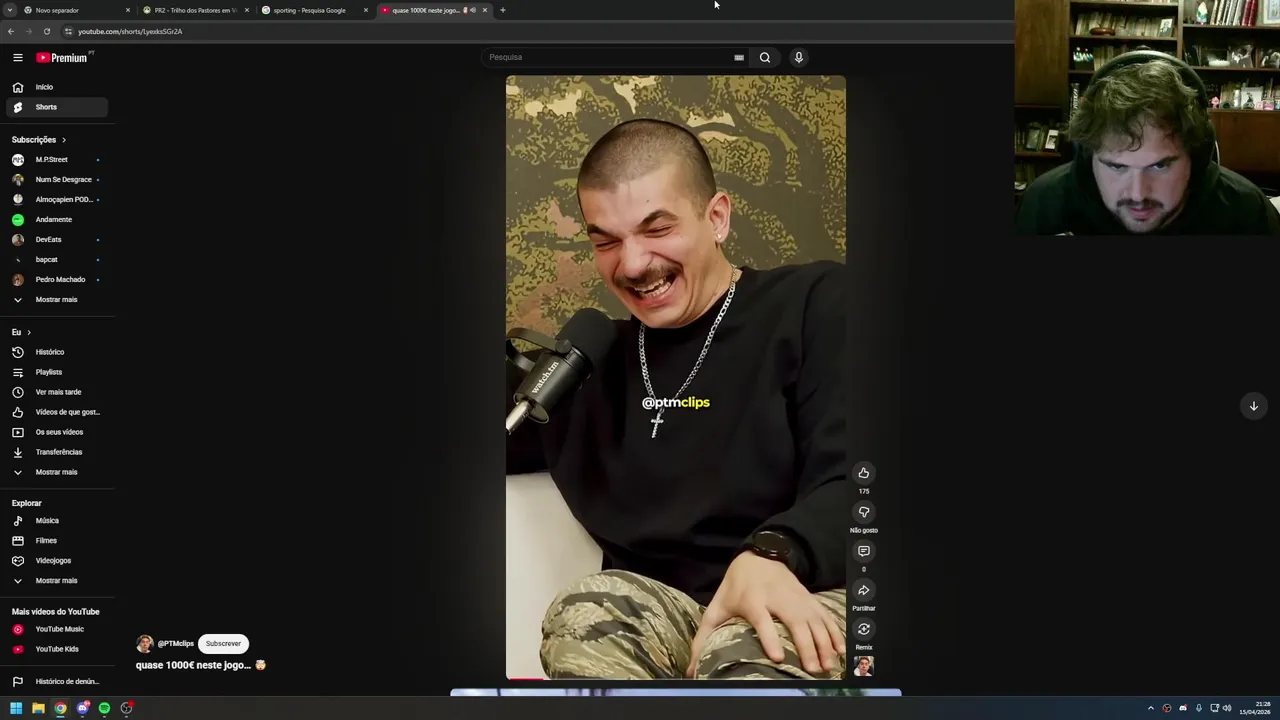
Task: Open Música under Explorar
Action: coord(56,521)
